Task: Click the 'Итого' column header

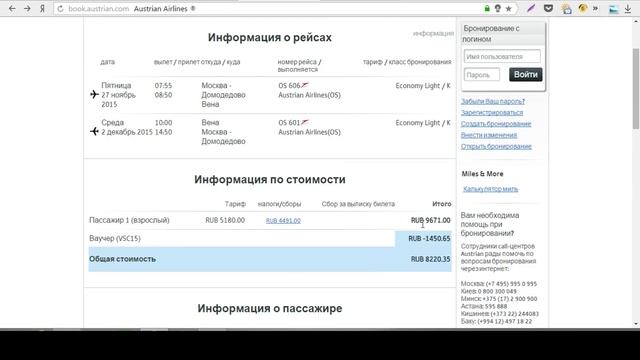Action: (442, 204)
